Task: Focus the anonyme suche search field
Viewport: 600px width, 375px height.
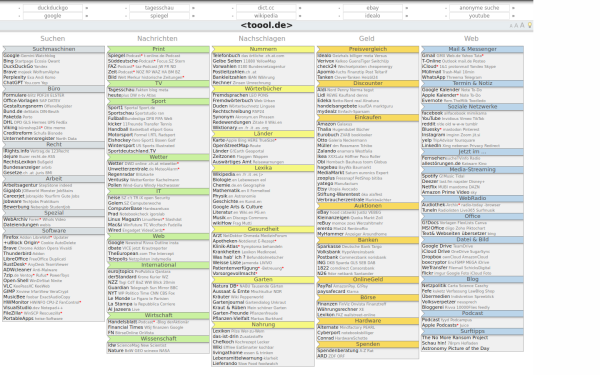Action: [x=479, y=8]
